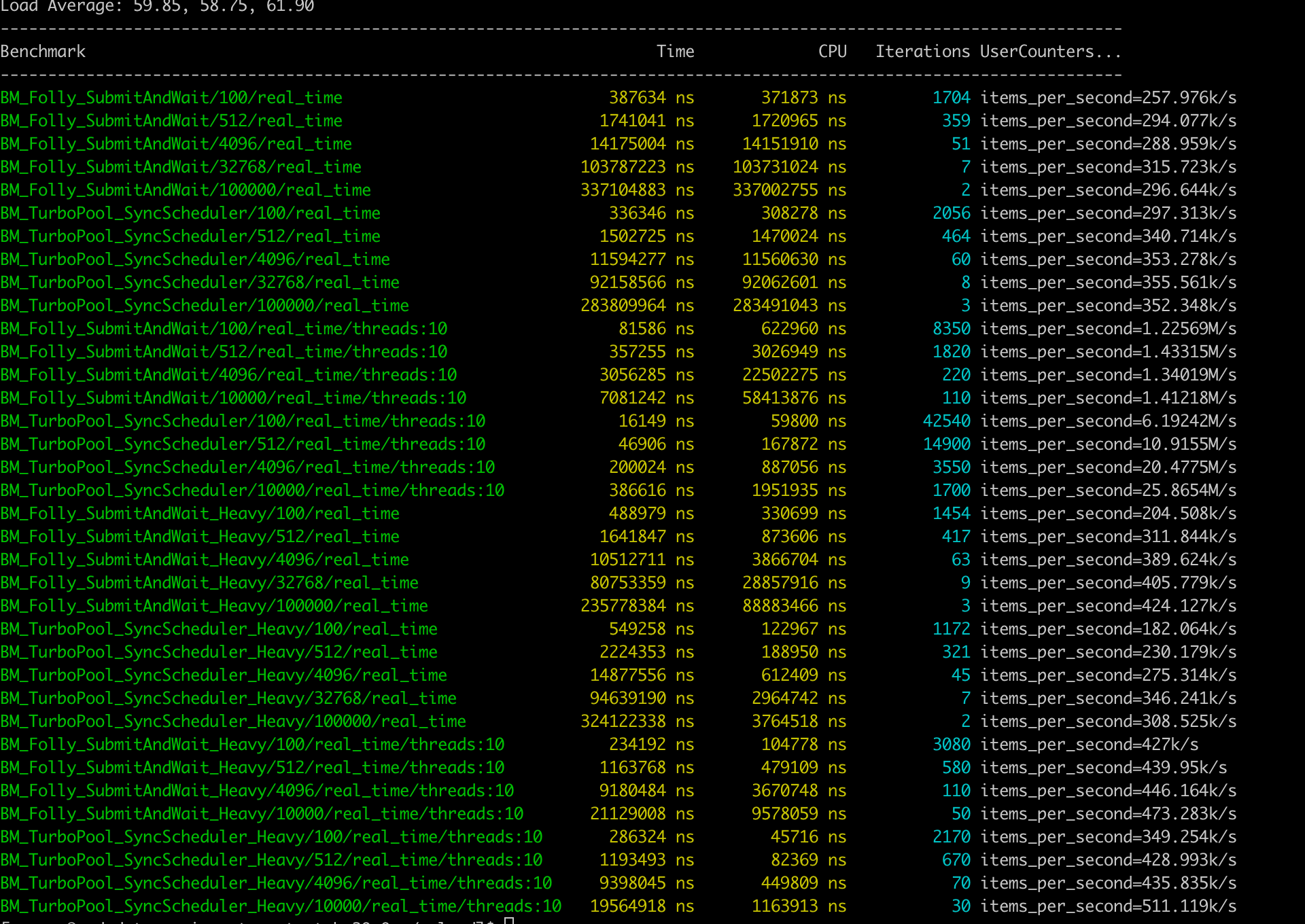Viewport: 1305px width, 924px height.
Task: Click the CPU value 1163913 ns
Action: tap(799, 906)
